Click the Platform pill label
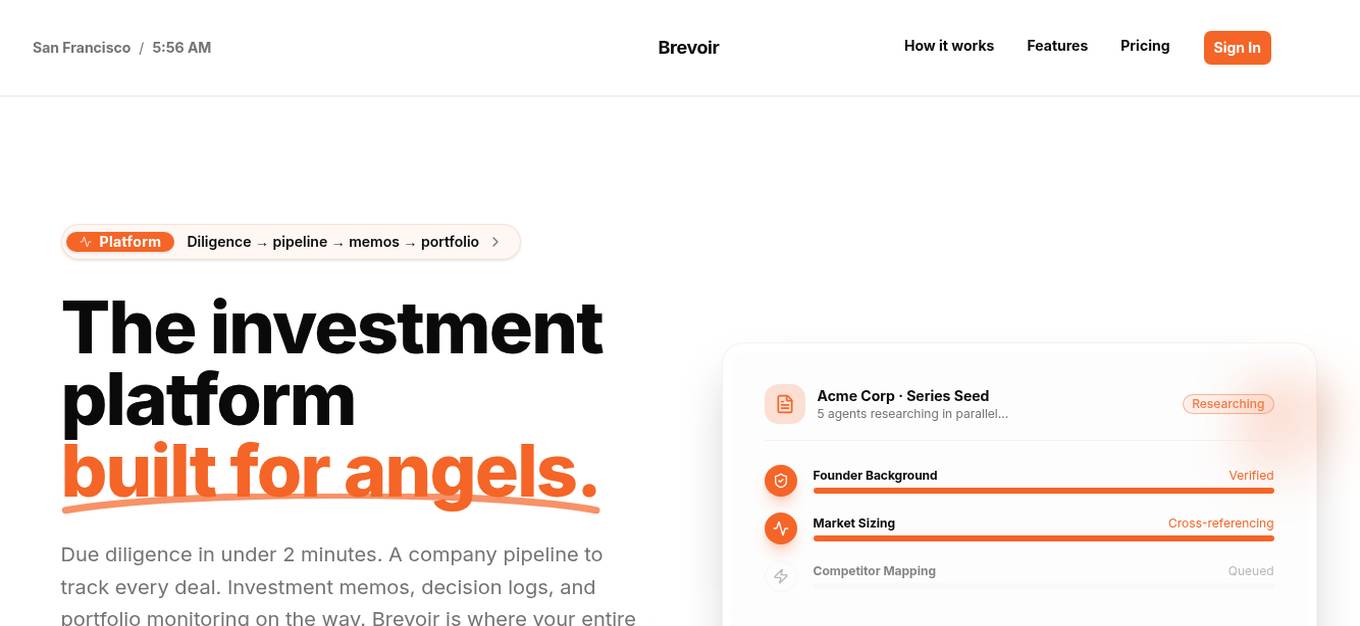The image size is (1360, 626). pos(130,241)
